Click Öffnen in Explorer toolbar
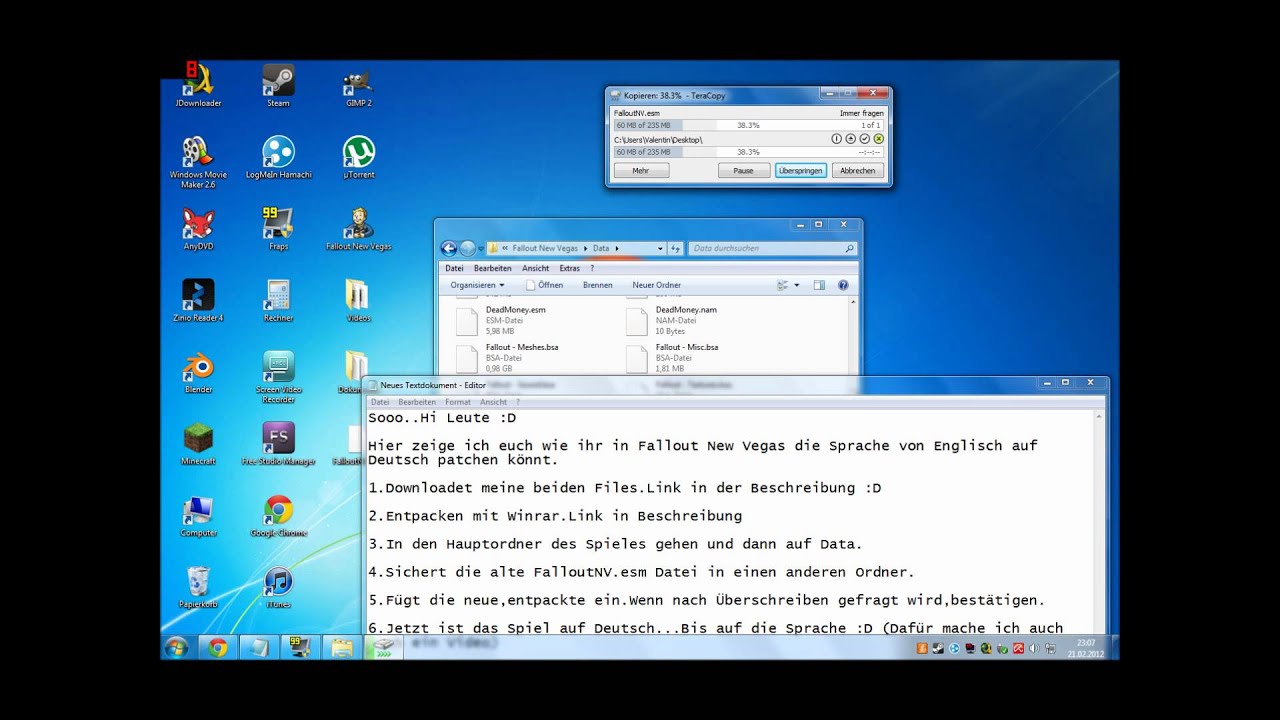 [x=544, y=285]
